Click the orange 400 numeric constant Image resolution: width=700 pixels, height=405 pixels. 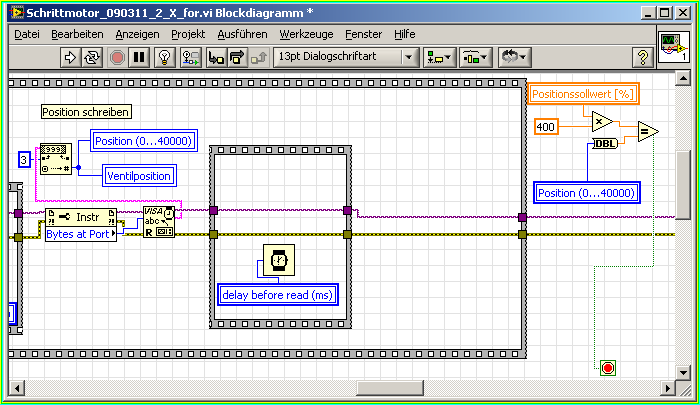tap(546, 127)
